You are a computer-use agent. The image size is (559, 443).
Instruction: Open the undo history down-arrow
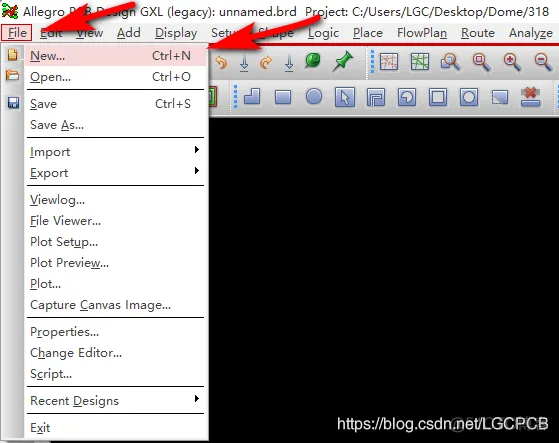pos(244,63)
